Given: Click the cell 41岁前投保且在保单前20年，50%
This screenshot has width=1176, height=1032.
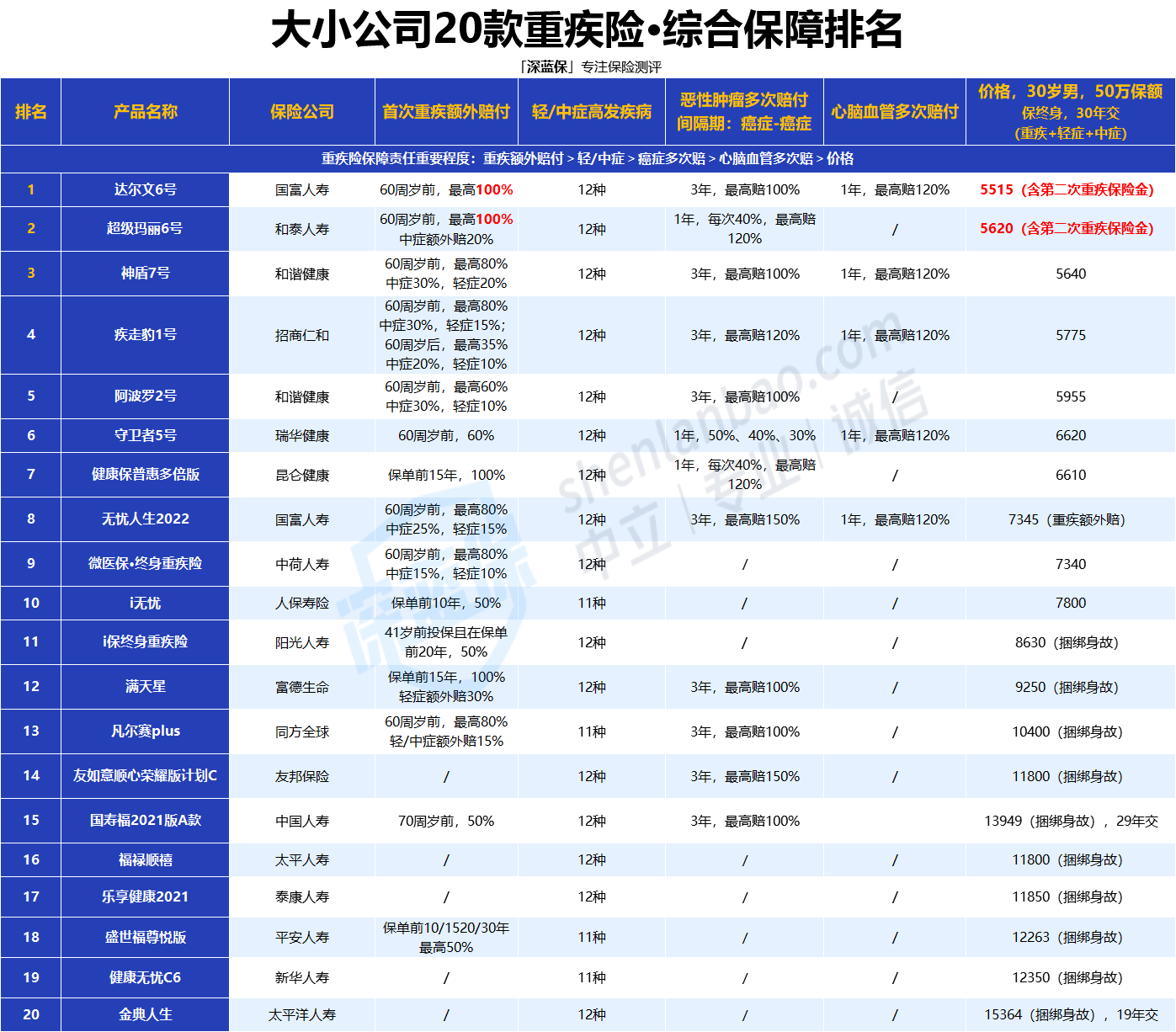Looking at the screenshot, I should tap(446, 641).
